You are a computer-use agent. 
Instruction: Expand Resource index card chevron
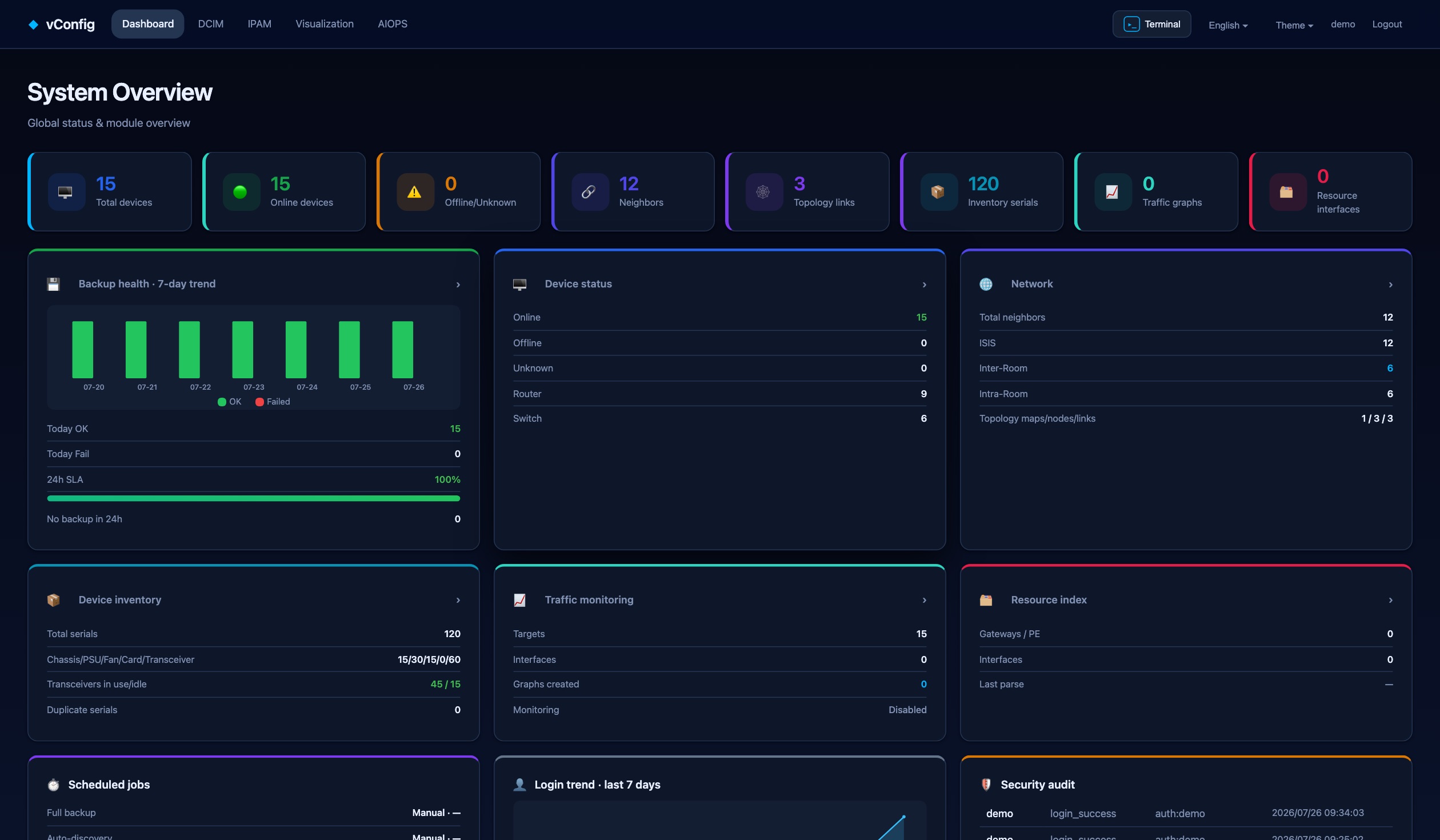(x=1391, y=600)
